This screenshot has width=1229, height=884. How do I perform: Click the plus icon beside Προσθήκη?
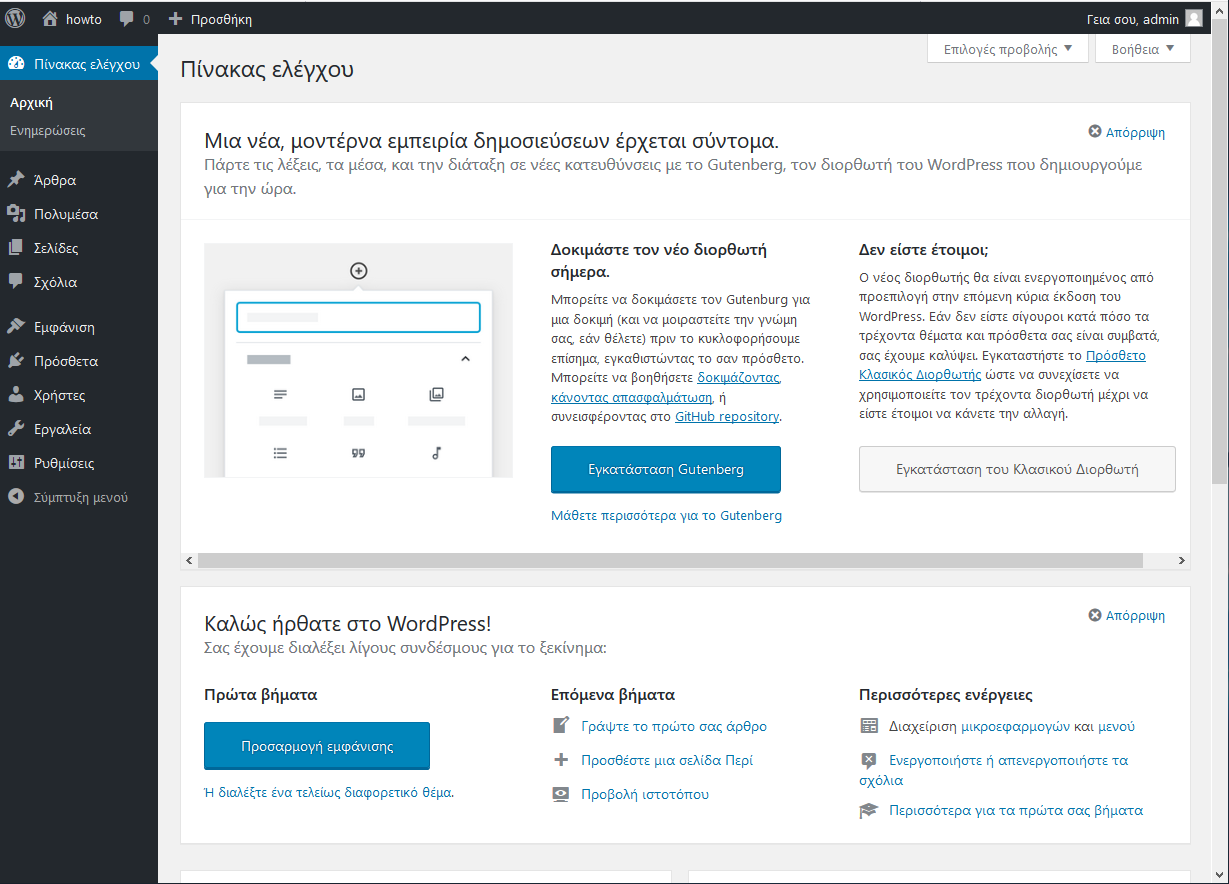[x=175, y=19]
